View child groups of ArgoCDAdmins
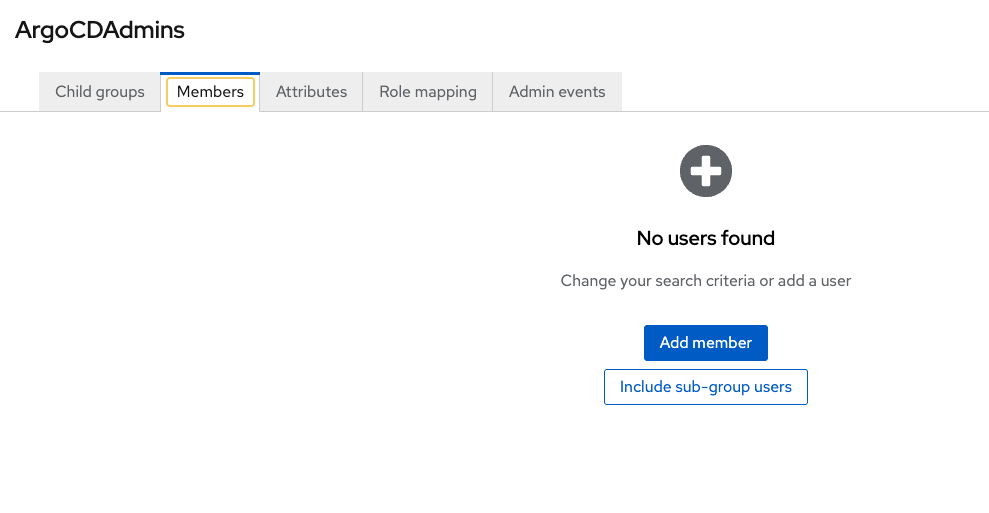 coord(100,92)
